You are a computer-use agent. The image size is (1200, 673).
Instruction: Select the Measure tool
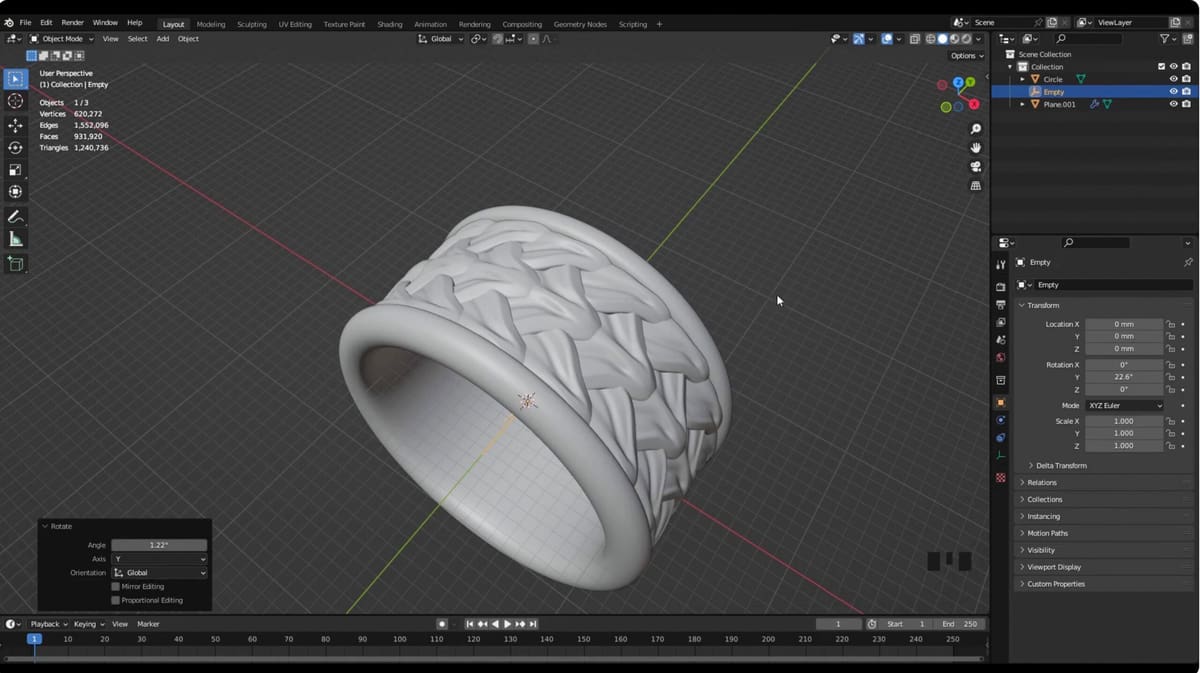15,239
